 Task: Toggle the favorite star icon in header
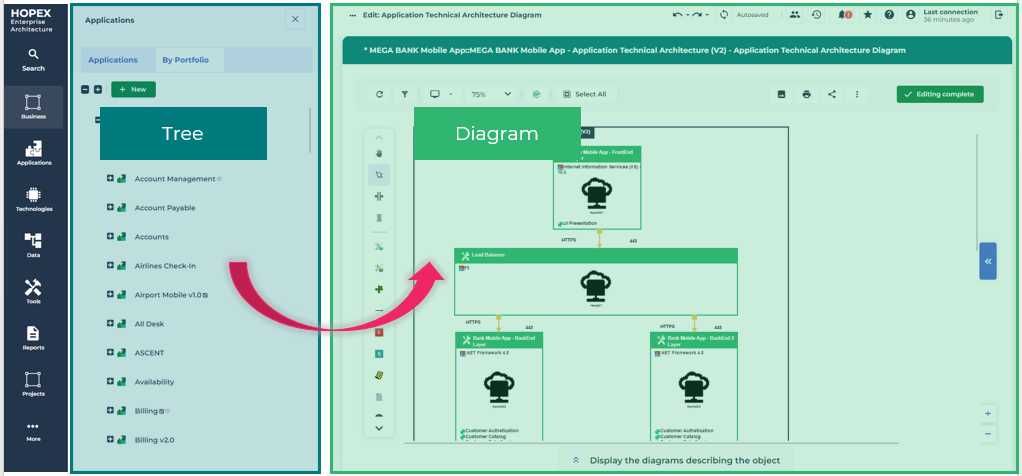coord(867,15)
